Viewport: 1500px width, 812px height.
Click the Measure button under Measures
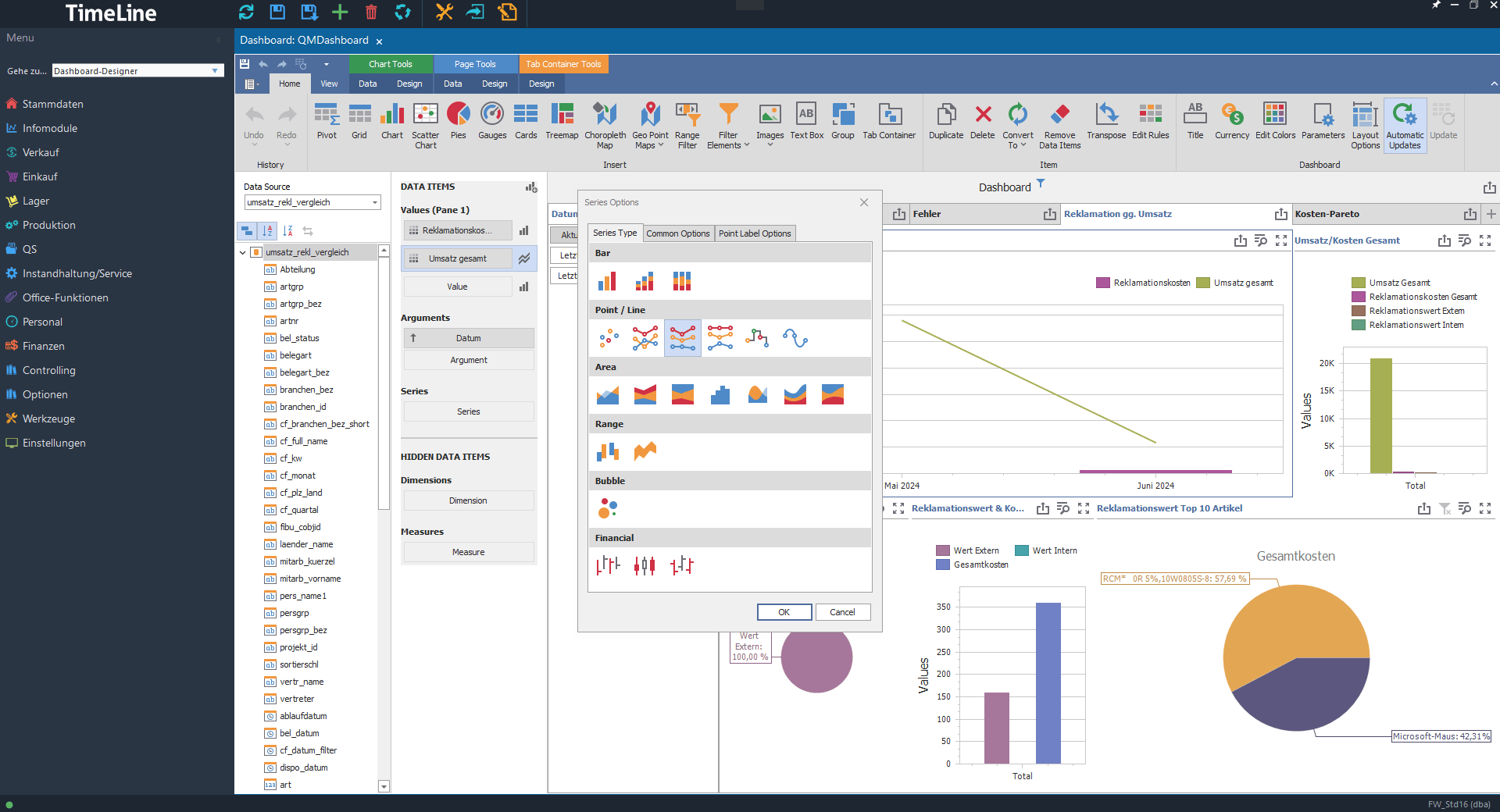[468, 552]
